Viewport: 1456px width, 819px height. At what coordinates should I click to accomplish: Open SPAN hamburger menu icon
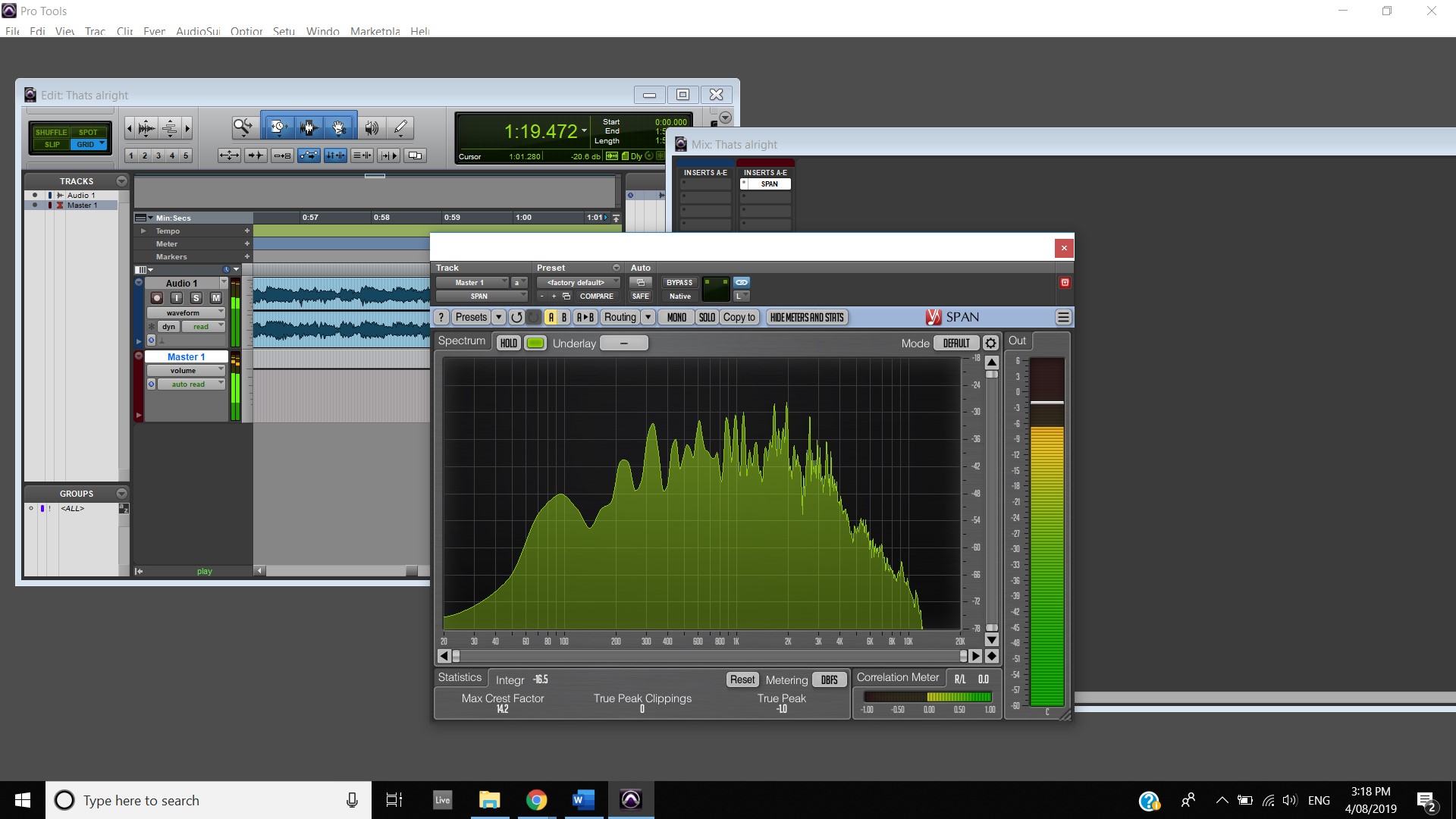[1063, 317]
